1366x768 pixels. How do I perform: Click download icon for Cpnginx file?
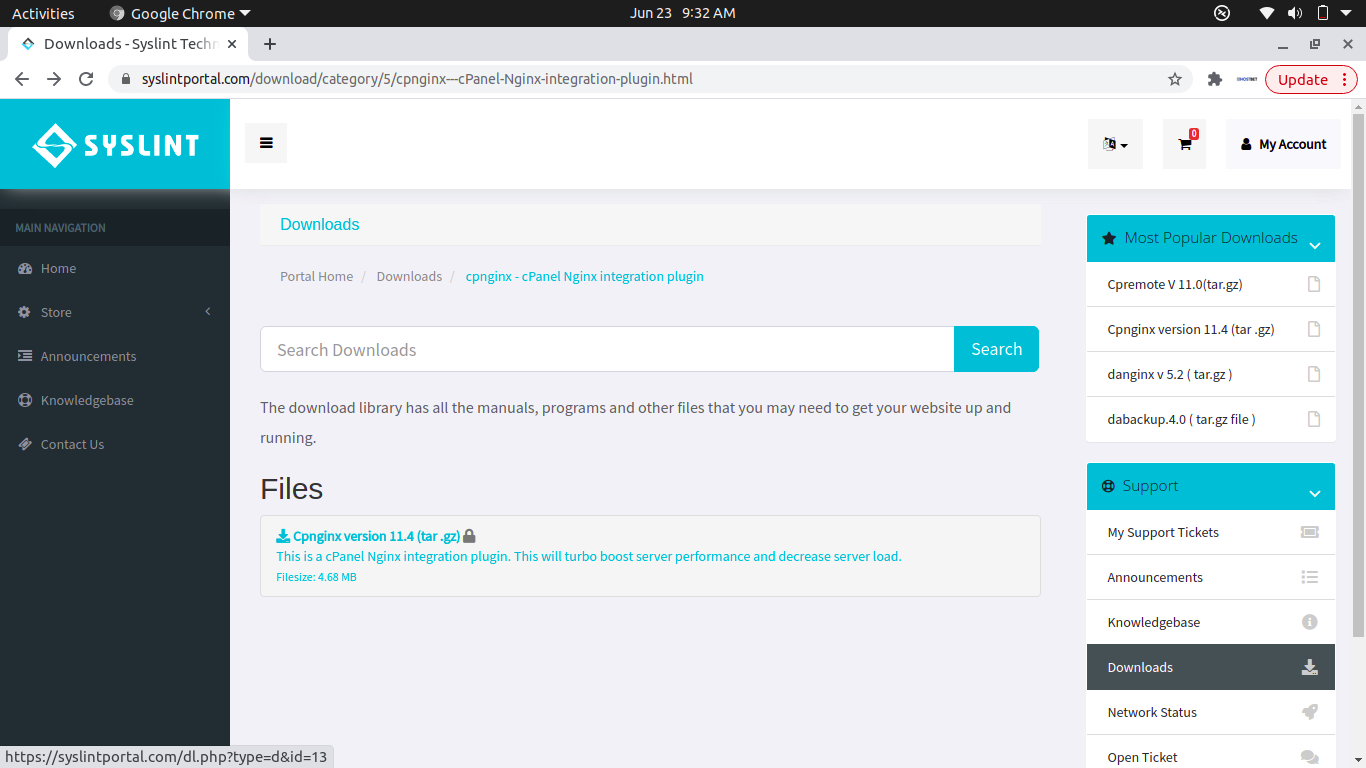click(283, 536)
